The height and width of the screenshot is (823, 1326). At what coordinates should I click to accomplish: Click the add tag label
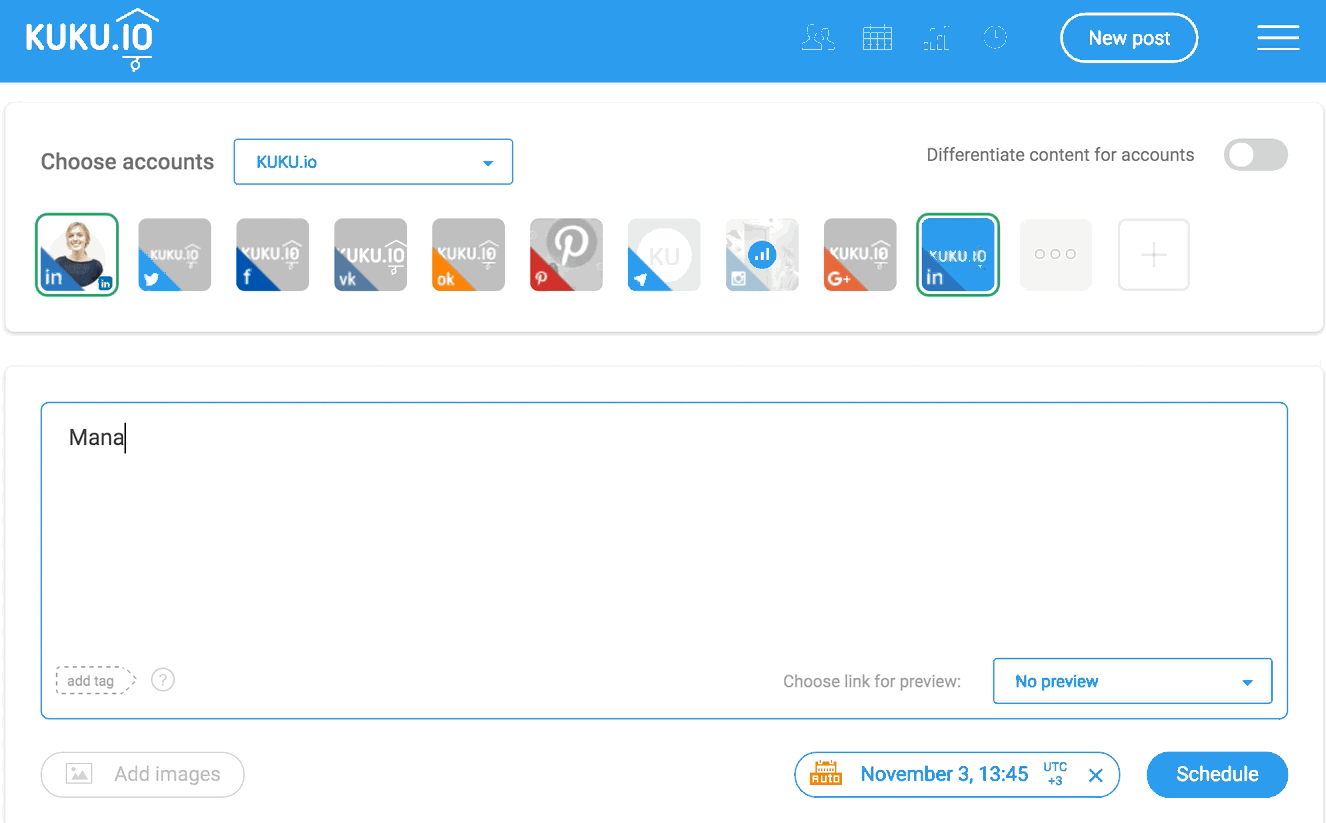91,681
